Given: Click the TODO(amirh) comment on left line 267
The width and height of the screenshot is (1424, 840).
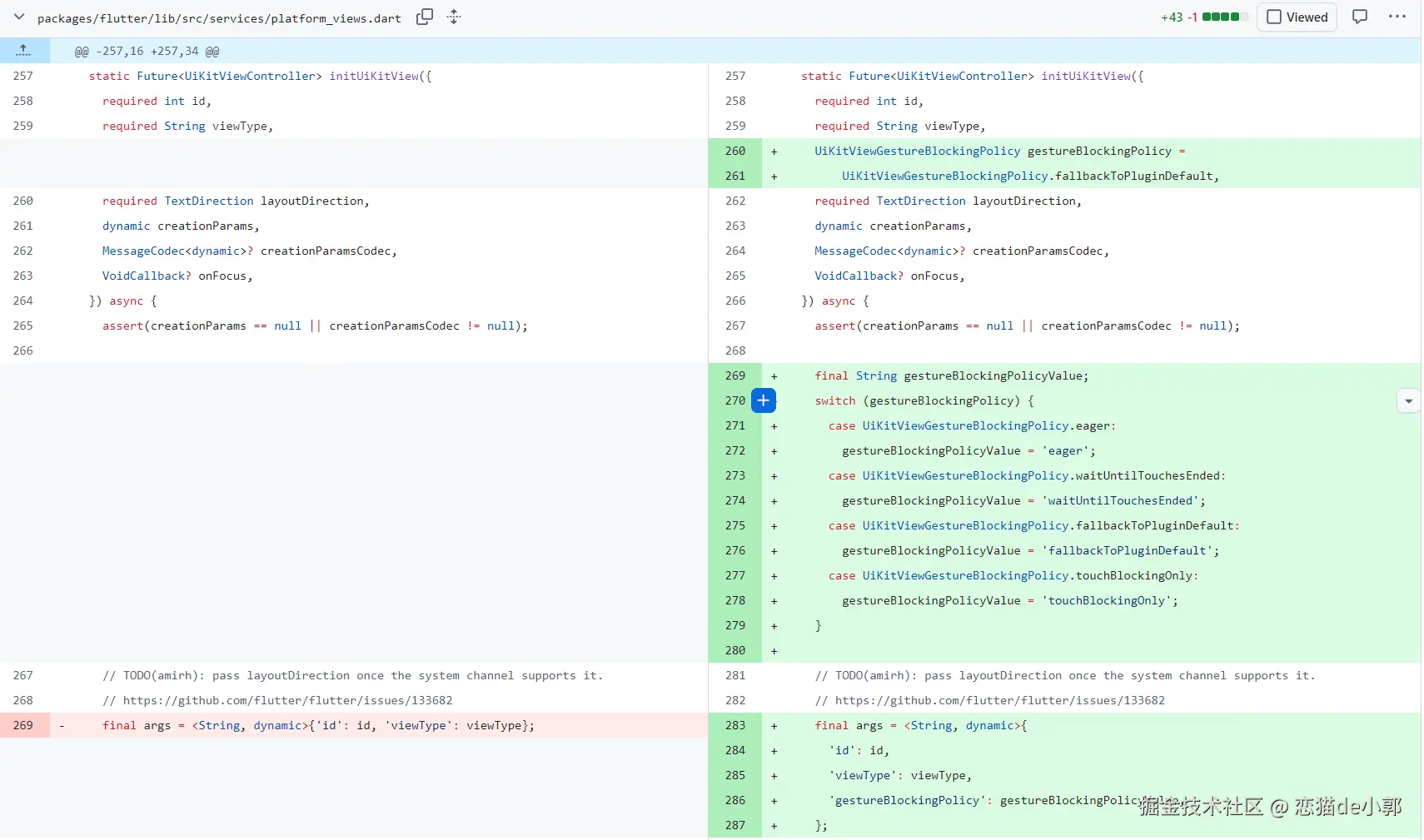Looking at the screenshot, I should click(352, 675).
